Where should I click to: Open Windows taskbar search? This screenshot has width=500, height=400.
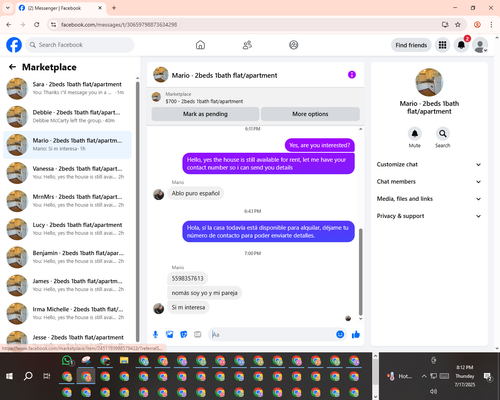click(28, 376)
